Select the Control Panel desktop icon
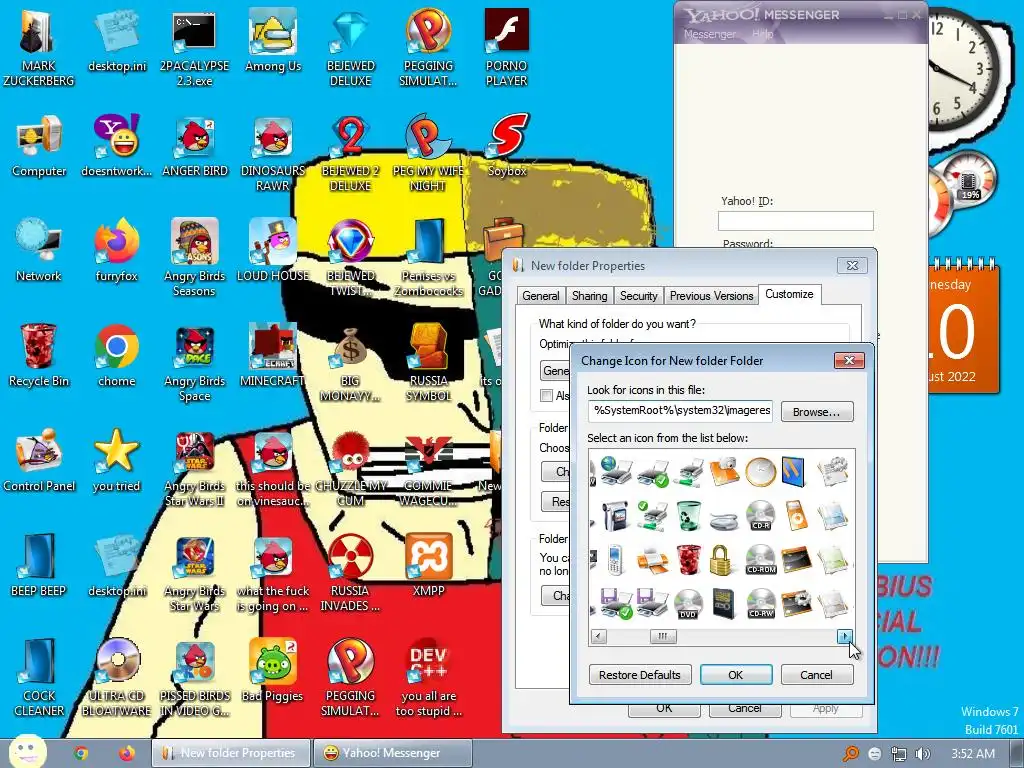This screenshot has height=768, width=1024. [39, 461]
